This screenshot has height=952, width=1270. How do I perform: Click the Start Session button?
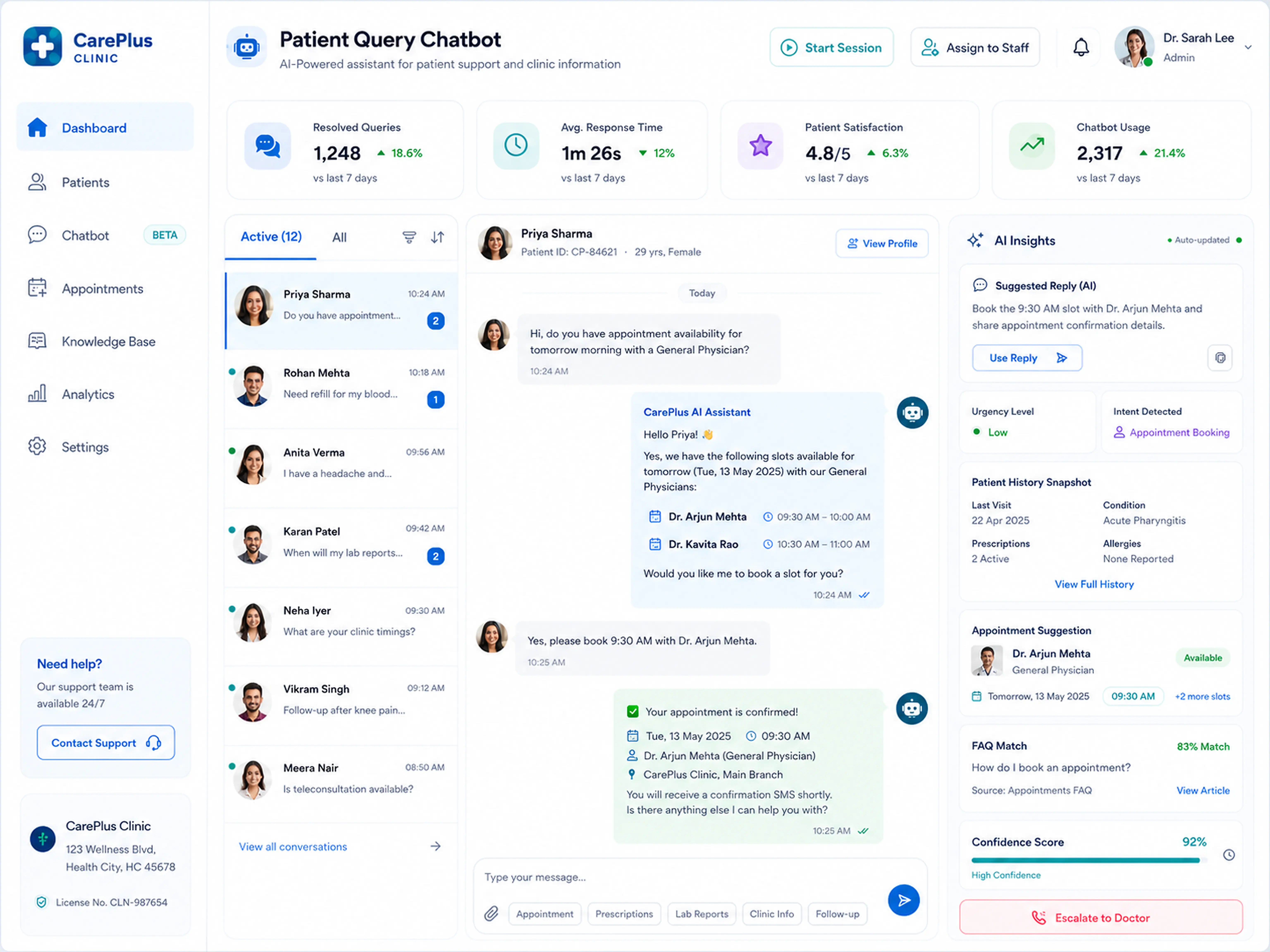coord(831,47)
